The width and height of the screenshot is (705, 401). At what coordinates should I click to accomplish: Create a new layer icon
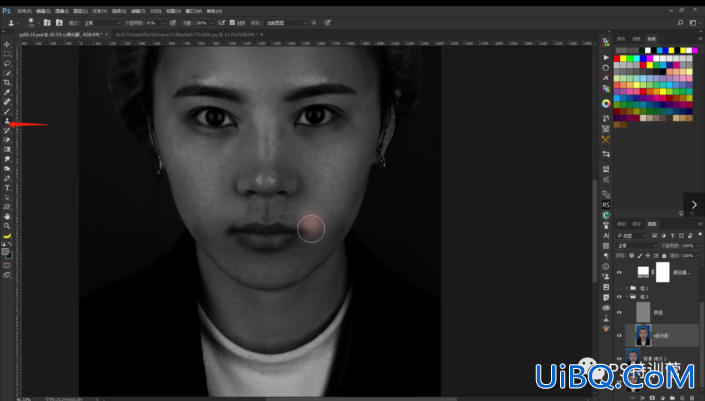682,398
